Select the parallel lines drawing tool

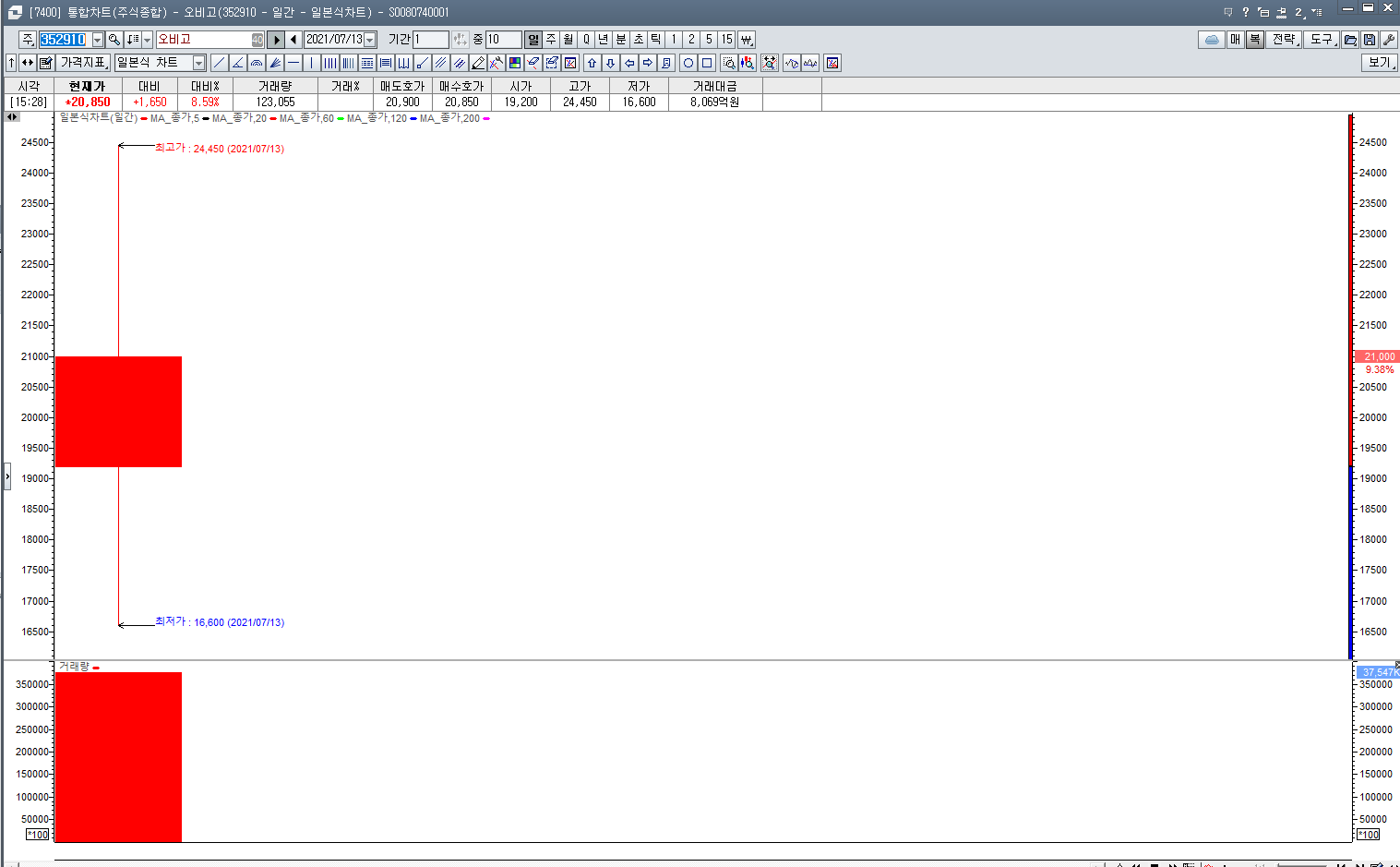coord(440,63)
